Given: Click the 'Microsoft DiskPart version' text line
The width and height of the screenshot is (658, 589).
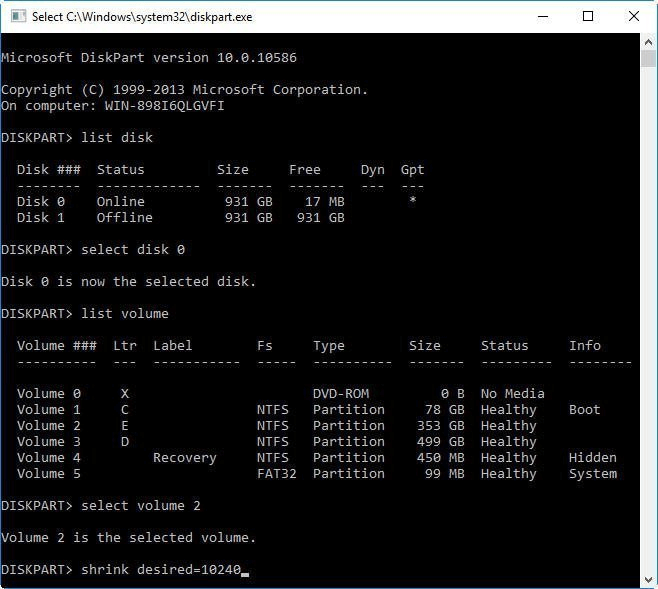Looking at the screenshot, I should [x=148, y=57].
